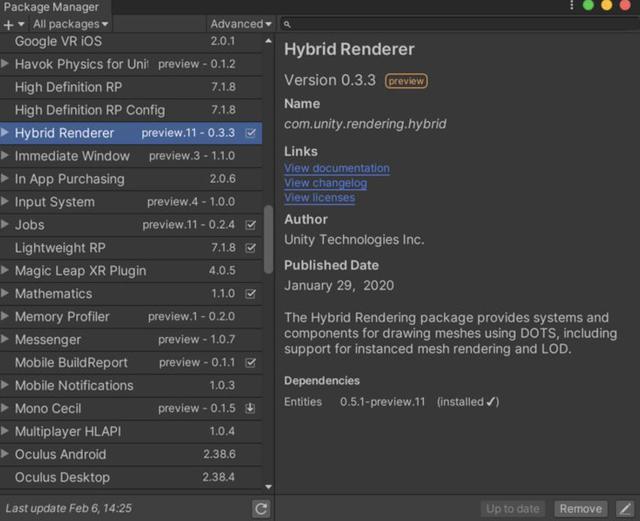Expand the In App Purchasing arrow
640x521 pixels.
[5, 178]
